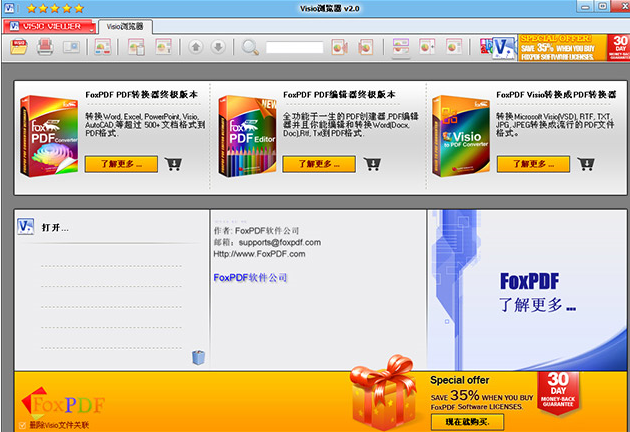Click 了解更多 under FoxPDF PDF编辑器终极版本
The width and height of the screenshot is (630, 432).
[x=319, y=164]
